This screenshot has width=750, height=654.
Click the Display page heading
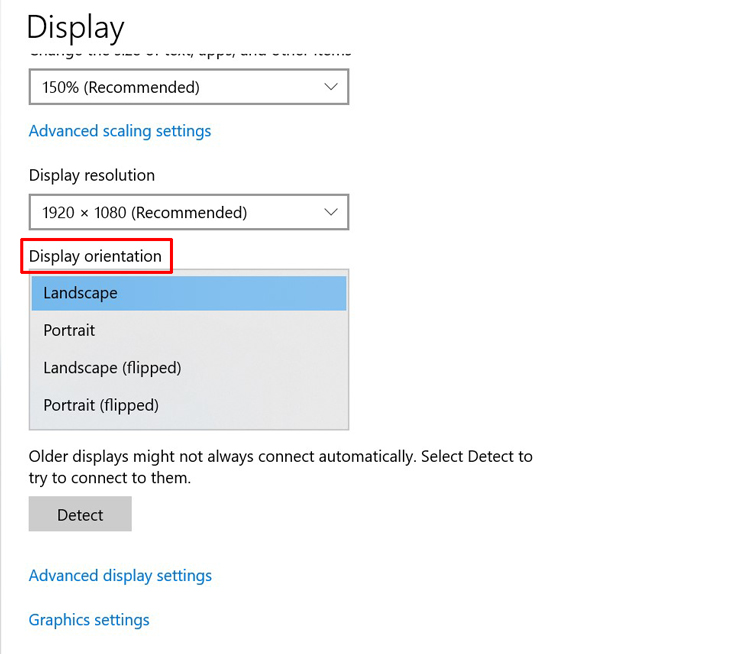76,27
